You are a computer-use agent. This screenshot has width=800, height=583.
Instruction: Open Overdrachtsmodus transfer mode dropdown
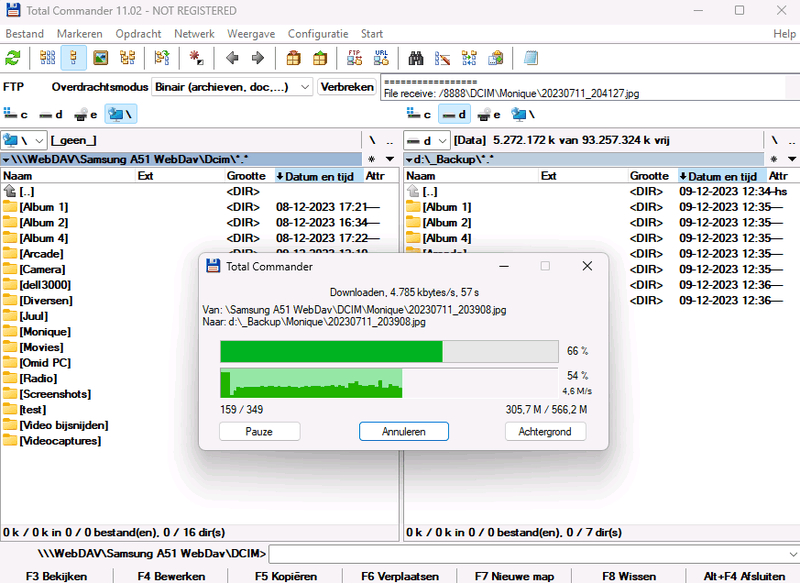(232, 87)
